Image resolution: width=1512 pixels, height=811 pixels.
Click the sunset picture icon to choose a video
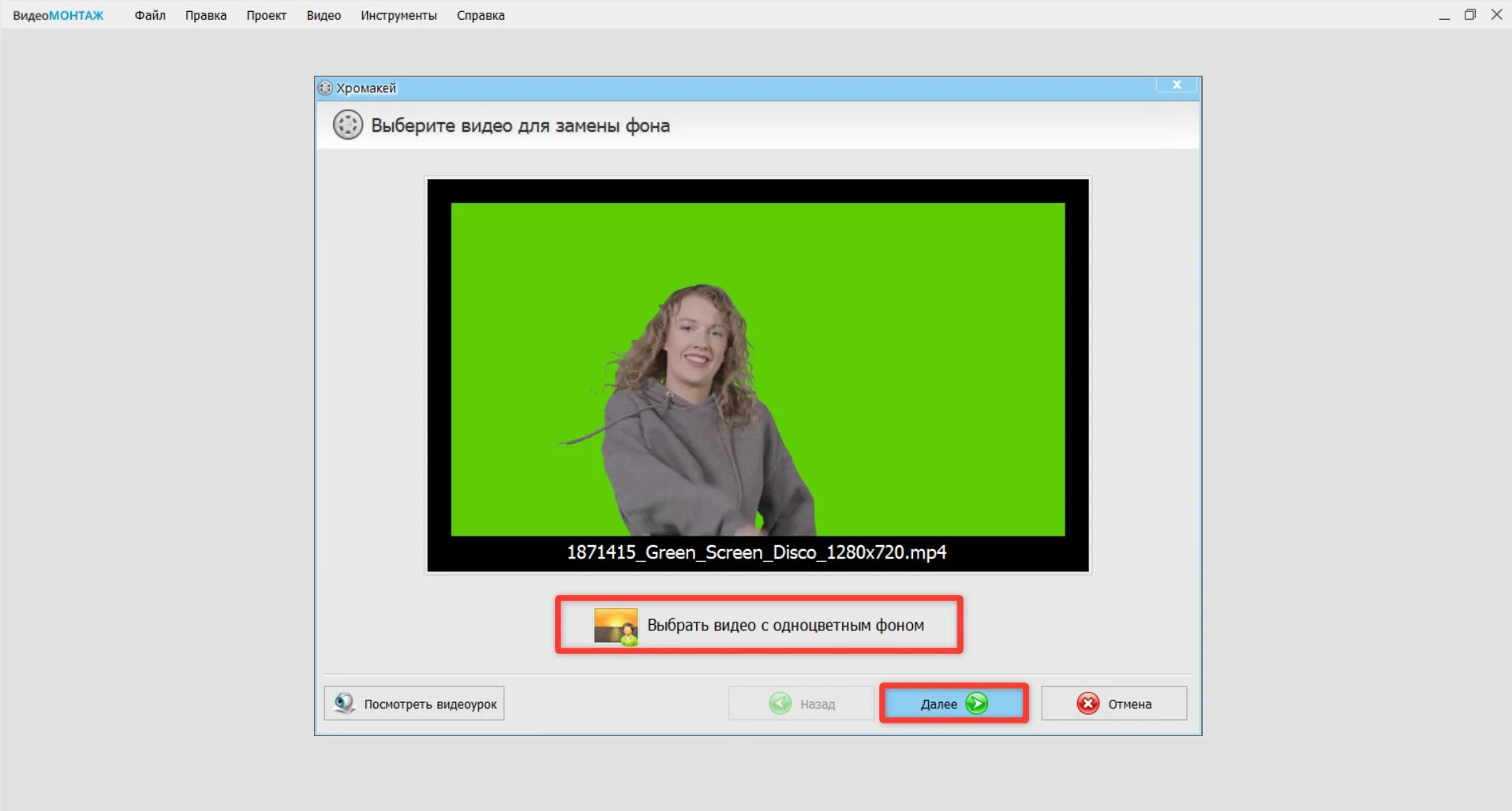pos(616,626)
